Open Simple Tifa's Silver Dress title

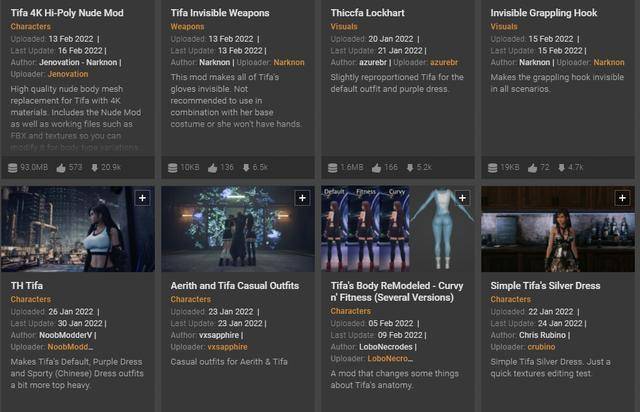[545, 286]
